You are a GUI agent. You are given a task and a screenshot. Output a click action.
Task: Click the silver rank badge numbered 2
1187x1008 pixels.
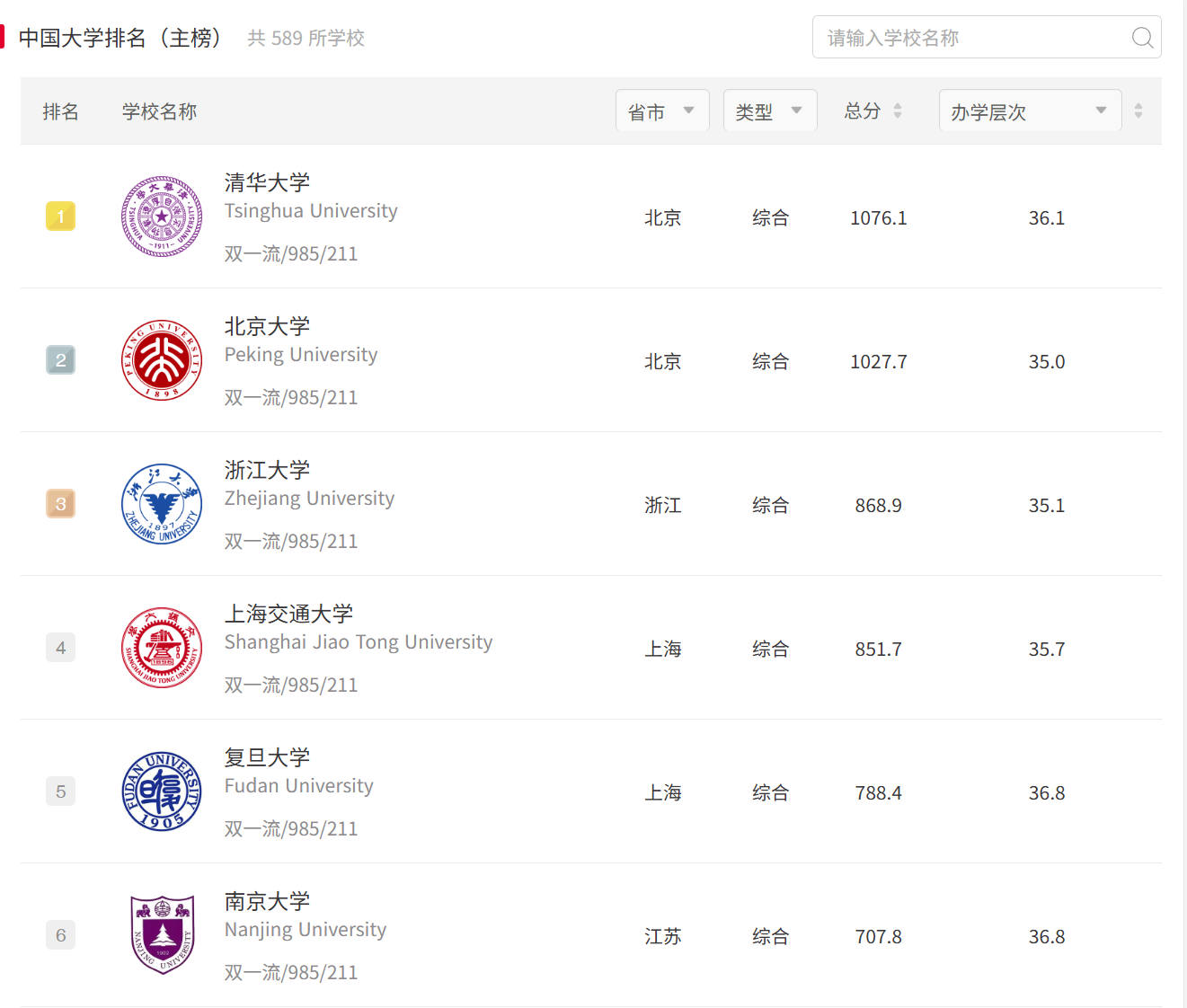(x=60, y=360)
